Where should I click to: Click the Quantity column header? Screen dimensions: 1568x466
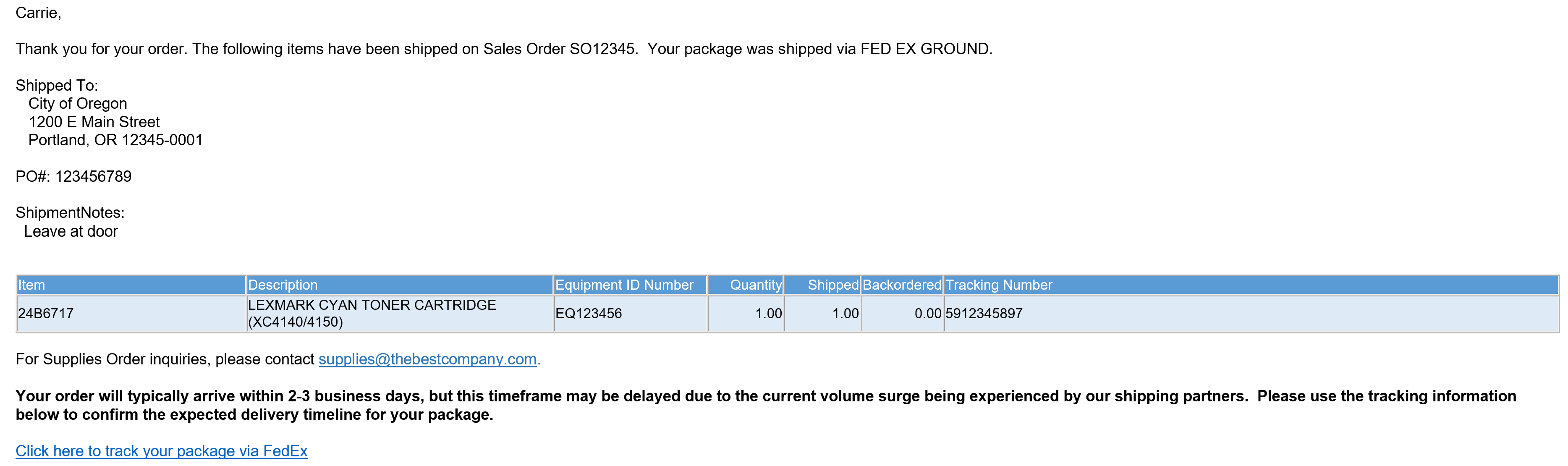coord(746,285)
